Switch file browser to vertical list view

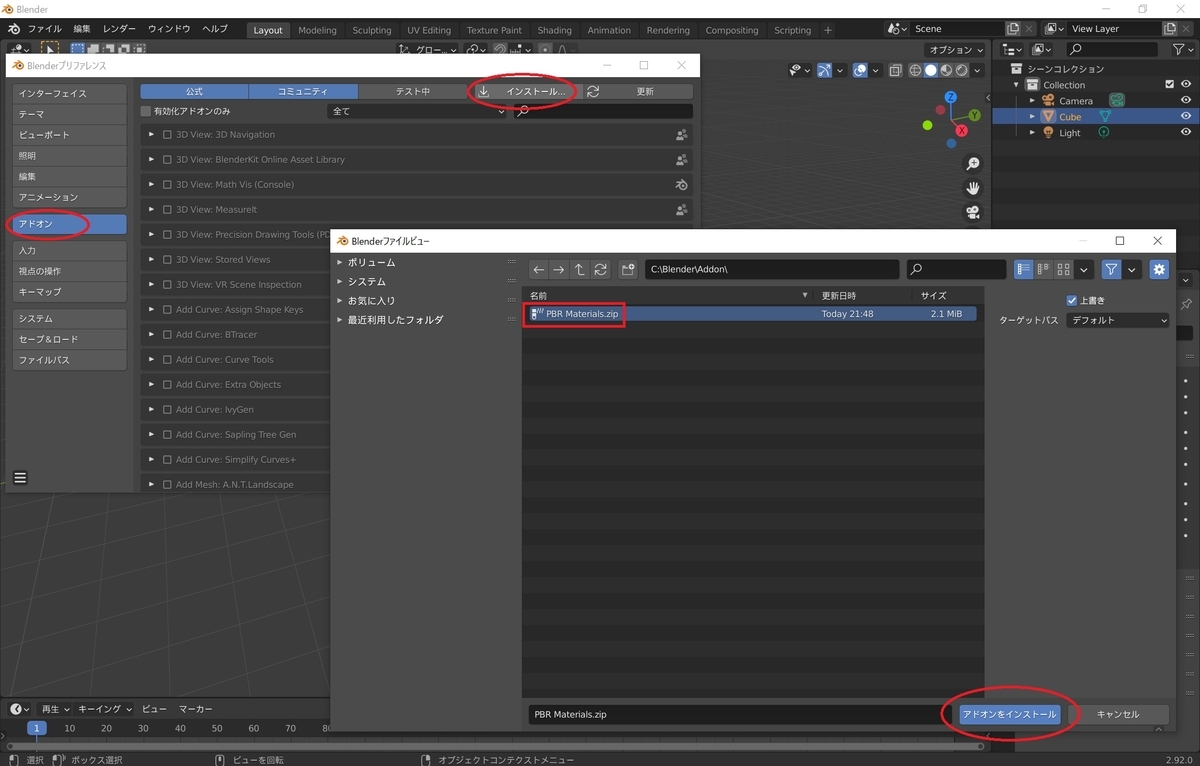(1023, 269)
